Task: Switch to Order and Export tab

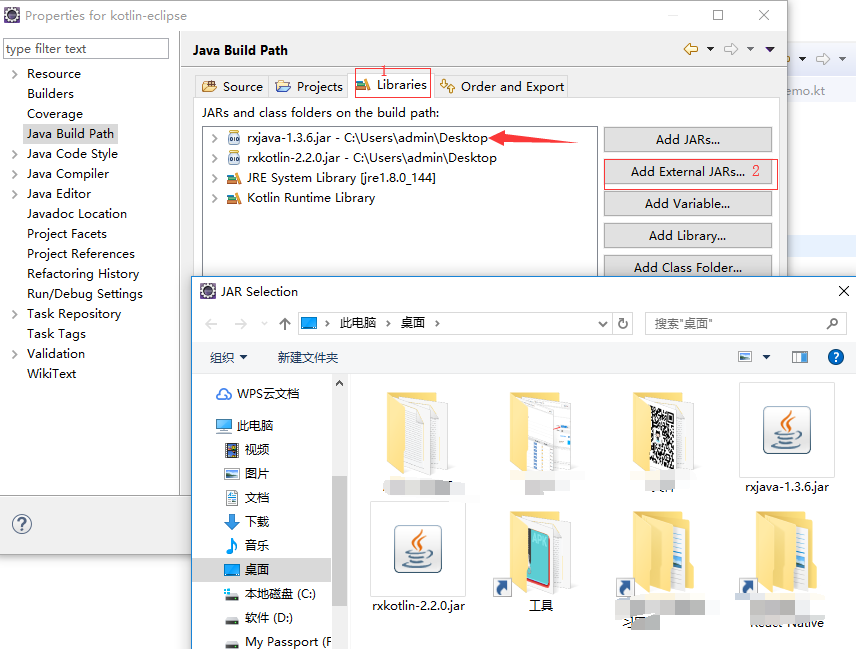Action: coord(502,86)
